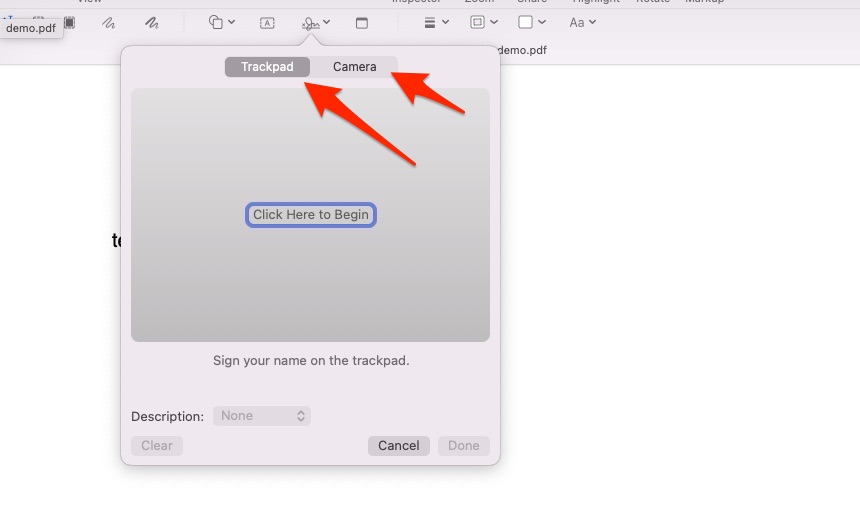Switch to the Trackpad tab
860x523 pixels.
click(x=267, y=67)
